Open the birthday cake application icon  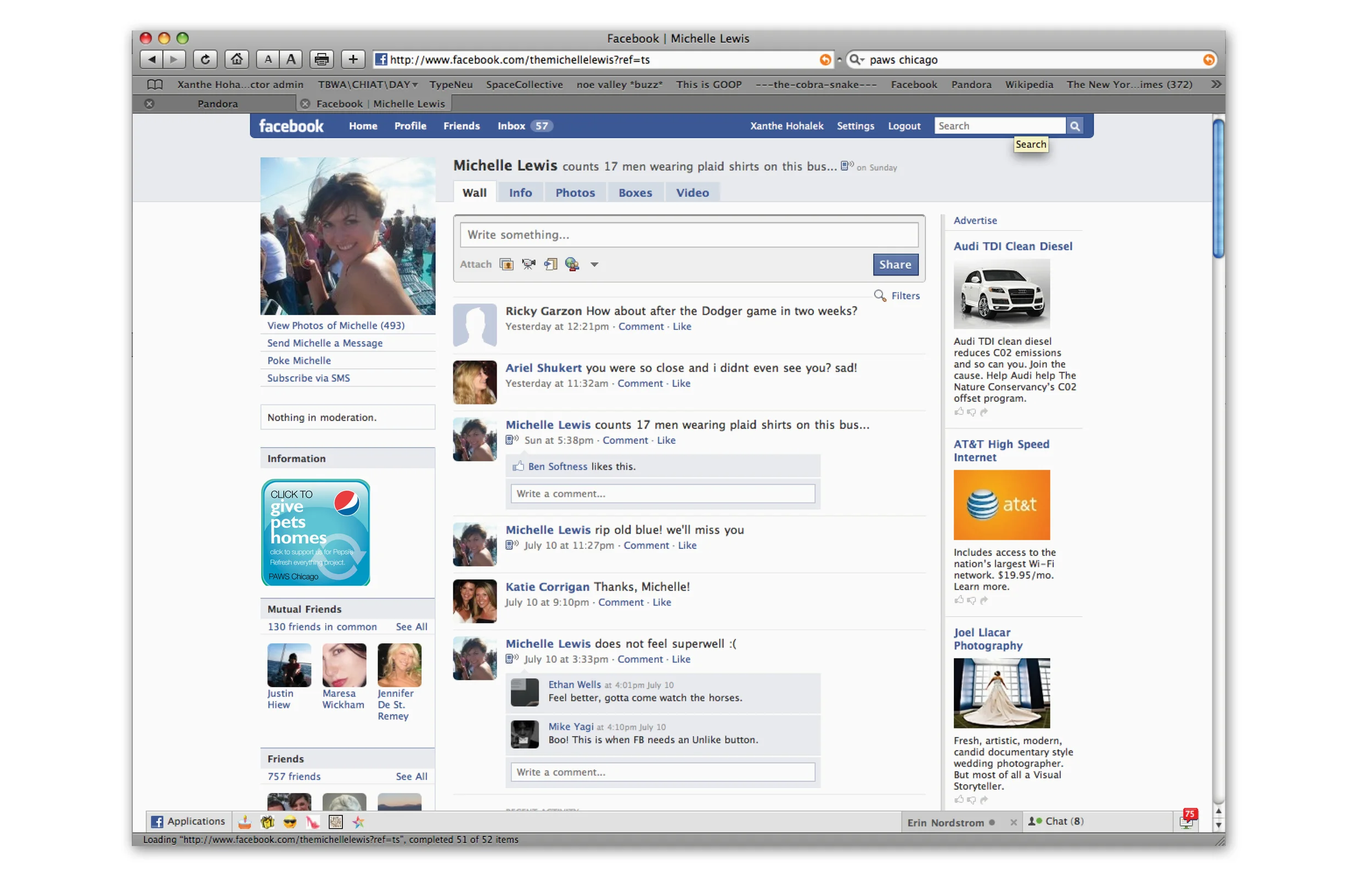tap(245, 823)
